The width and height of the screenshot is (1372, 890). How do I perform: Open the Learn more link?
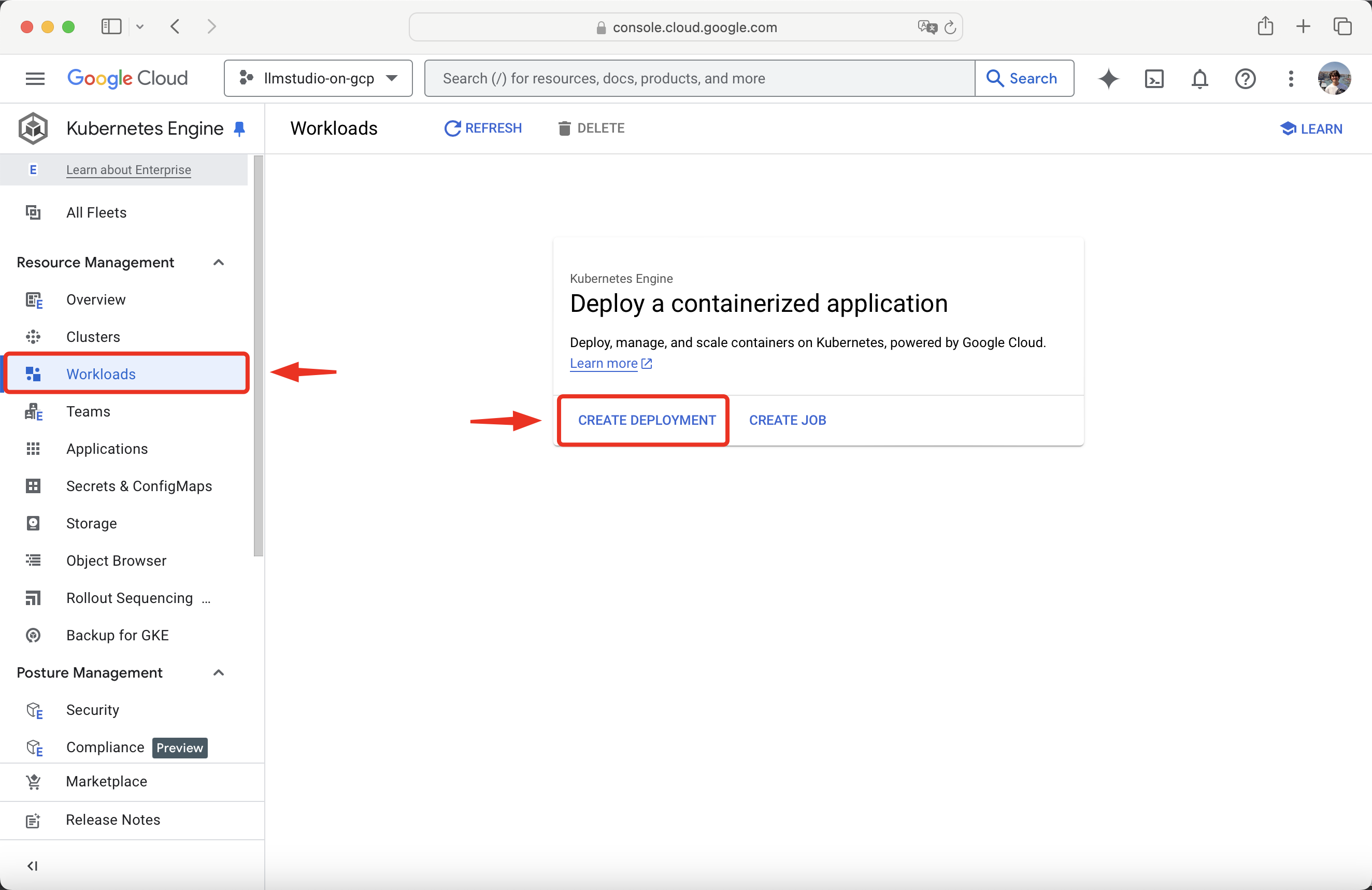click(604, 363)
